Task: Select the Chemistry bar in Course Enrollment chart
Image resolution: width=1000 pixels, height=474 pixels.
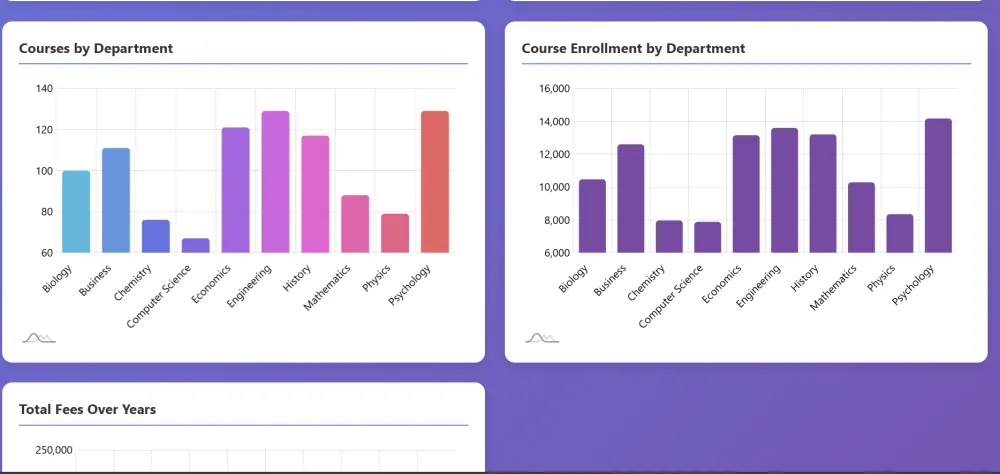Action: pos(669,237)
